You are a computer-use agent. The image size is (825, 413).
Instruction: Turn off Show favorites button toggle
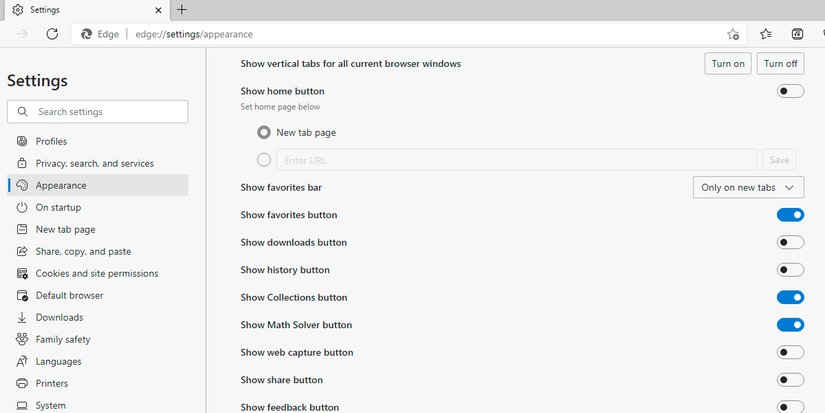tap(790, 215)
